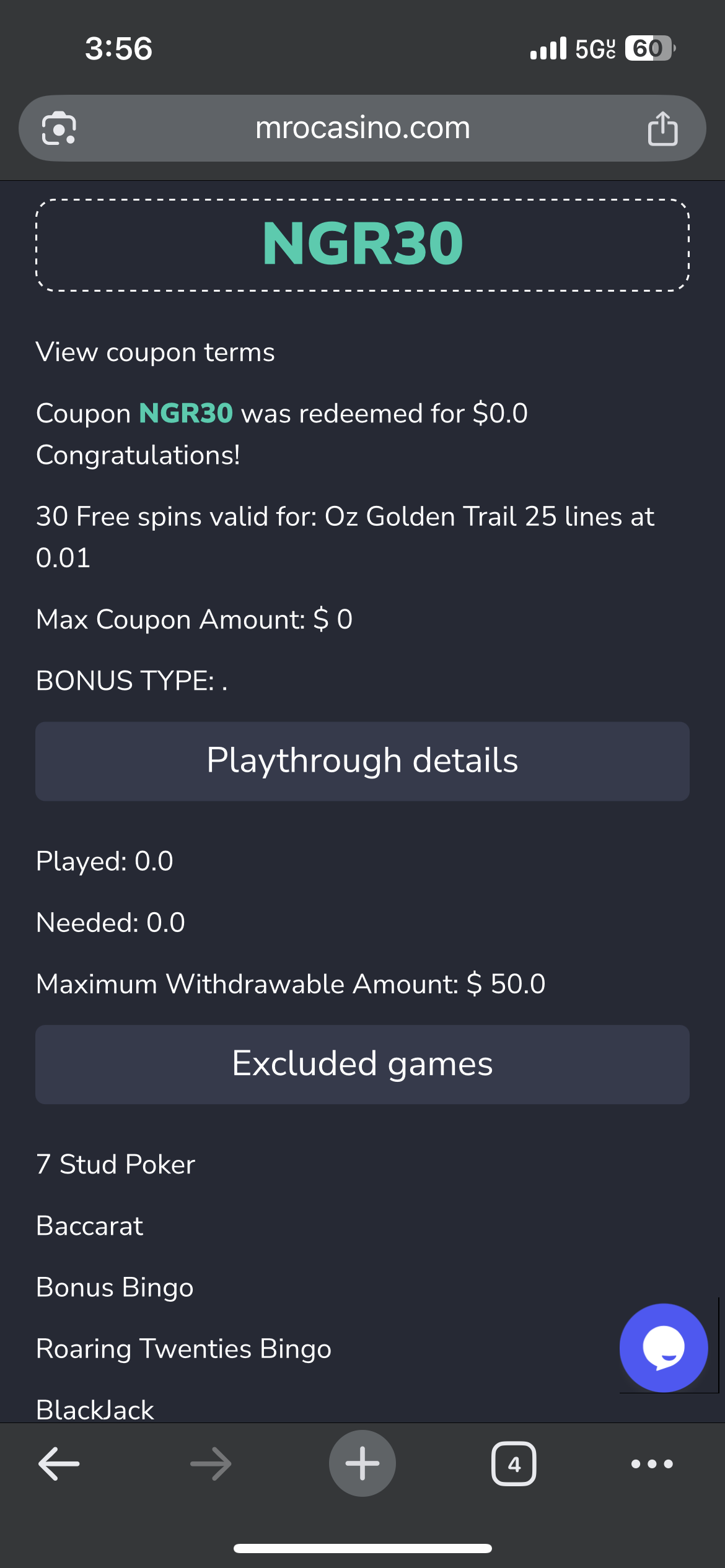Viewport: 725px width, 1568px height.
Task: Open the tab switcher showing 4 tabs
Action: point(514,1464)
